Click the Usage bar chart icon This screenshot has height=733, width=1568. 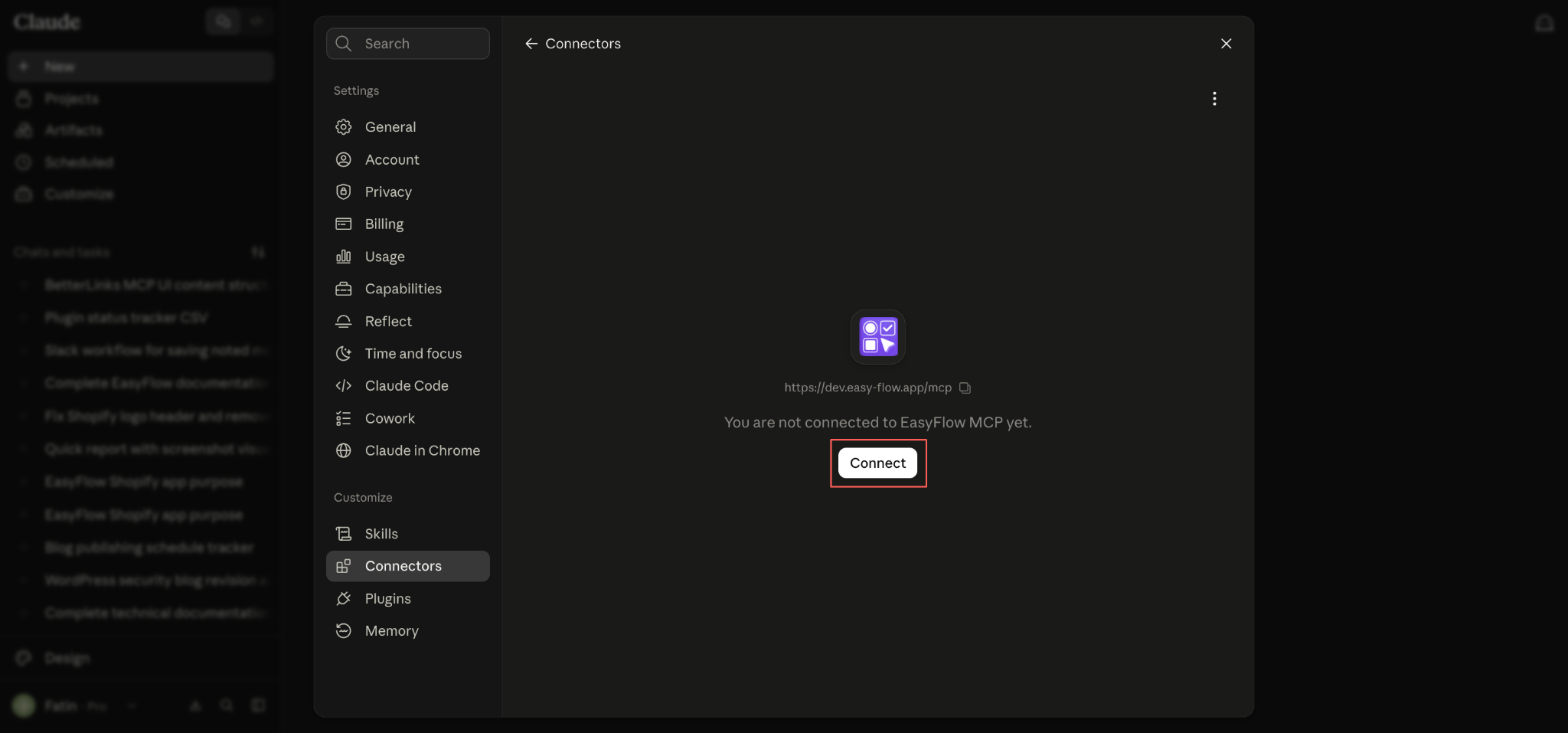pyautogui.click(x=344, y=257)
